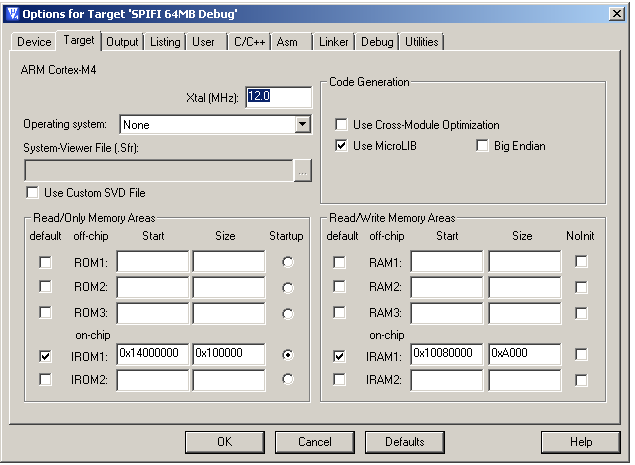The image size is (635, 465).
Task: Check the ROM1 default checkbox
Action: (x=45, y=262)
